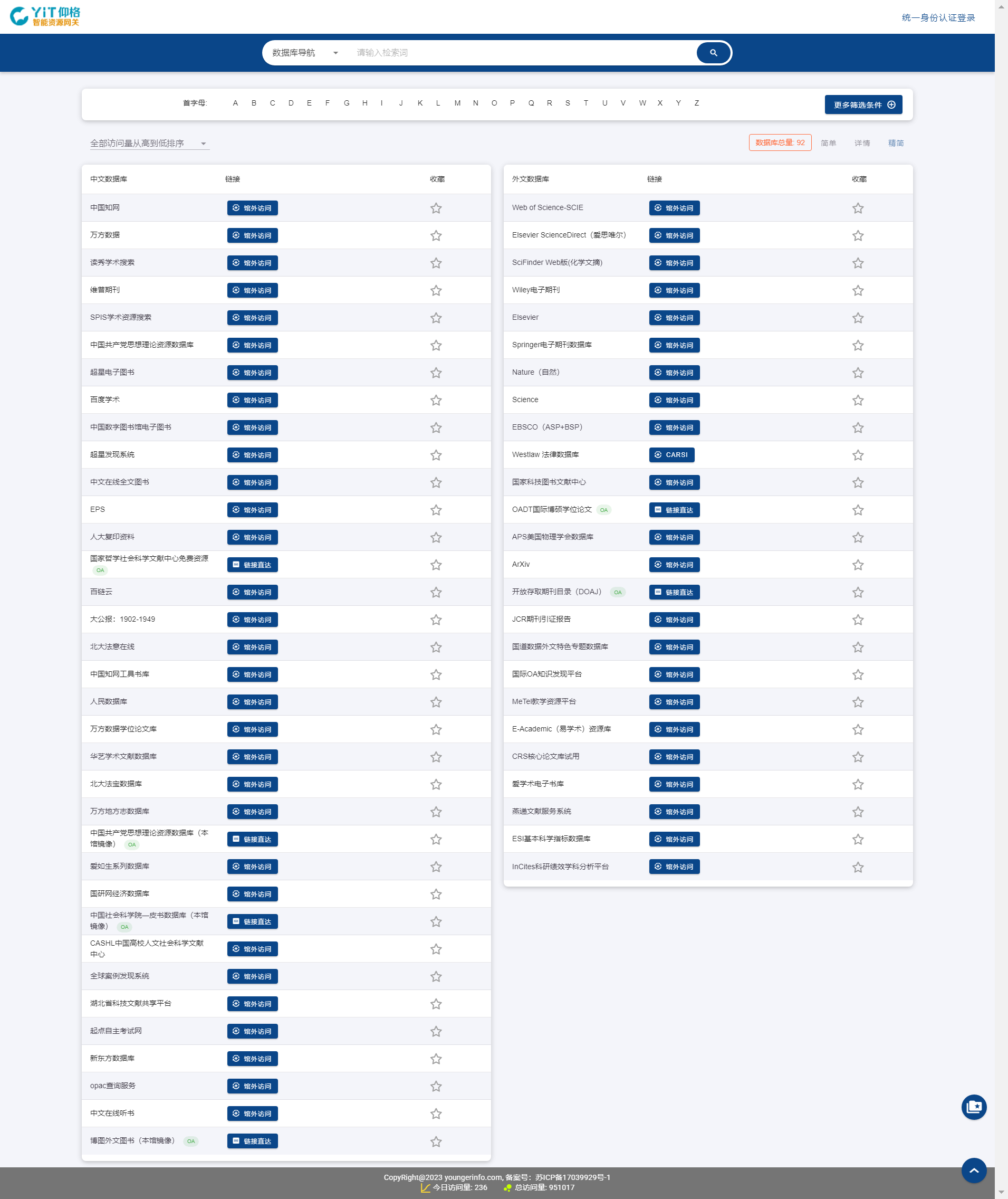The width and height of the screenshot is (1008, 1199).
Task: Click 馆外访问 for InCites科研绩效学科分析平台
Action: 674,867
